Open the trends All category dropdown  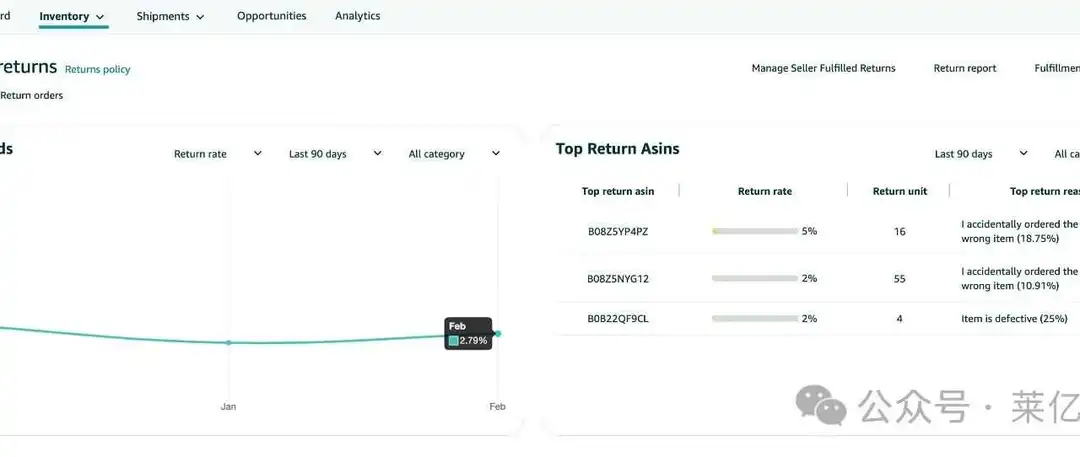[454, 154]
